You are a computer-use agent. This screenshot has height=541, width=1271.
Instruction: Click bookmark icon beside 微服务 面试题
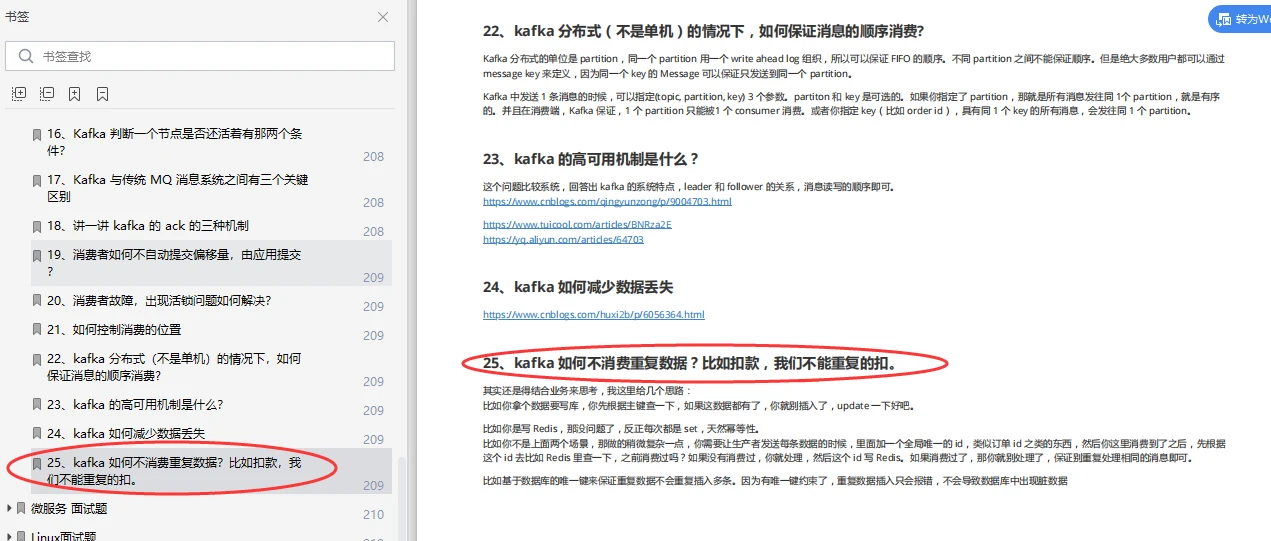(x=22, y=509)
